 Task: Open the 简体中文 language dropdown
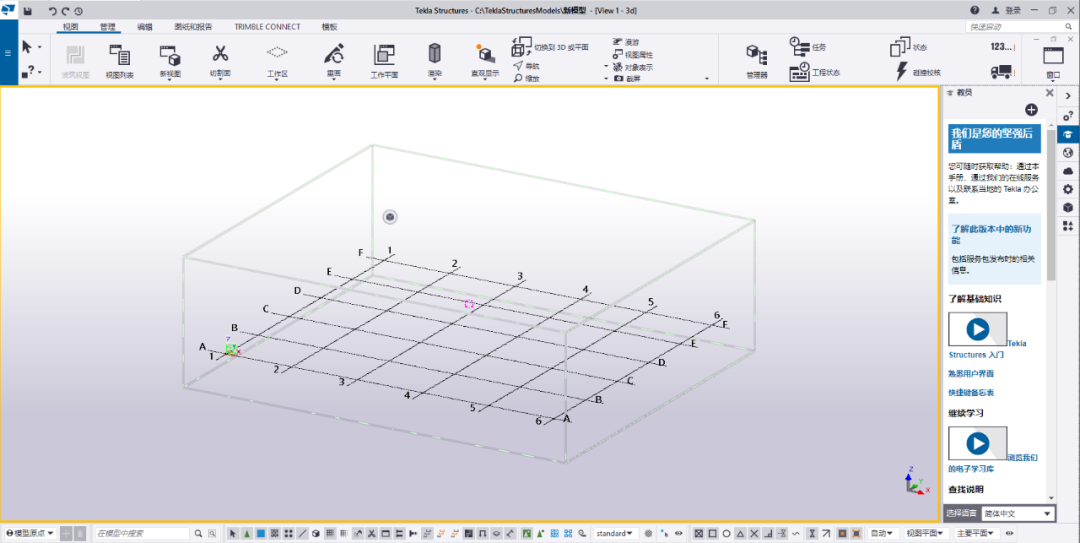click(x=1018, y=513)
